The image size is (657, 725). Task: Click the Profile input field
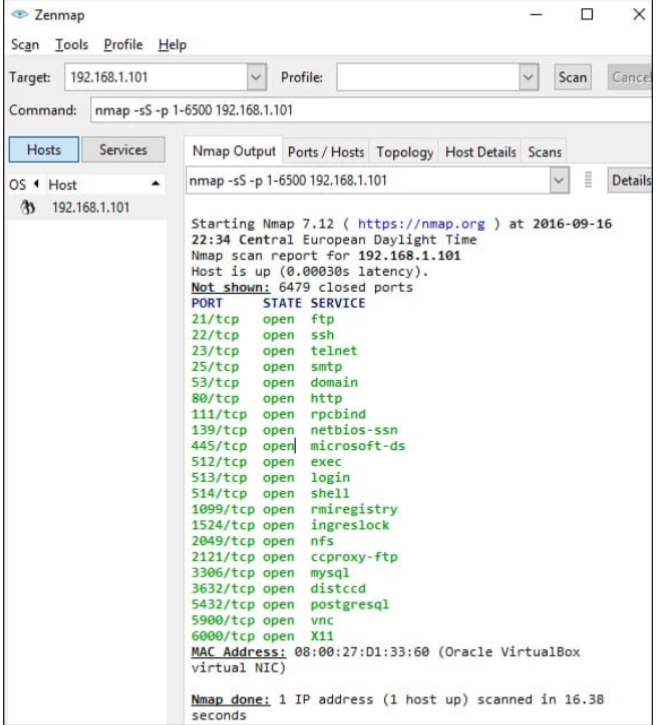[x=428, y=77]
